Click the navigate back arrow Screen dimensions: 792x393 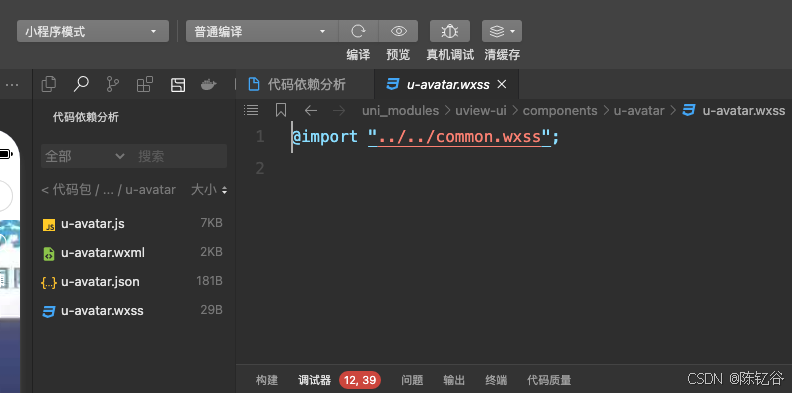pos(311,110)
